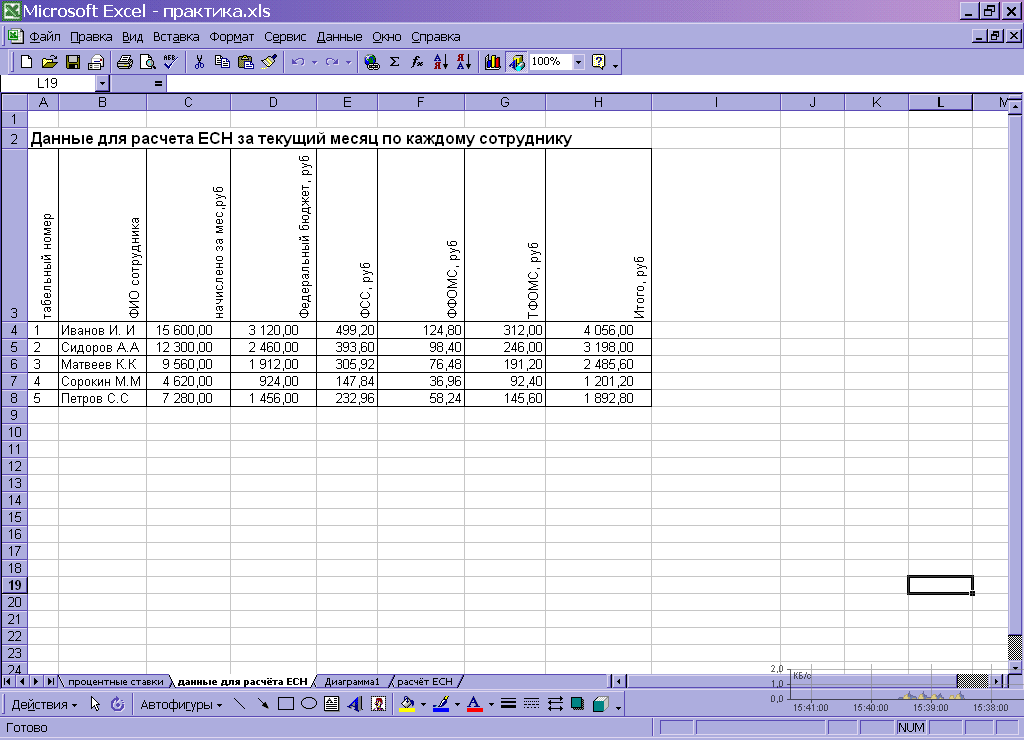Choose the Line drawing tool
Viewport: 1024px width, 740px height.
click(240, 704)
